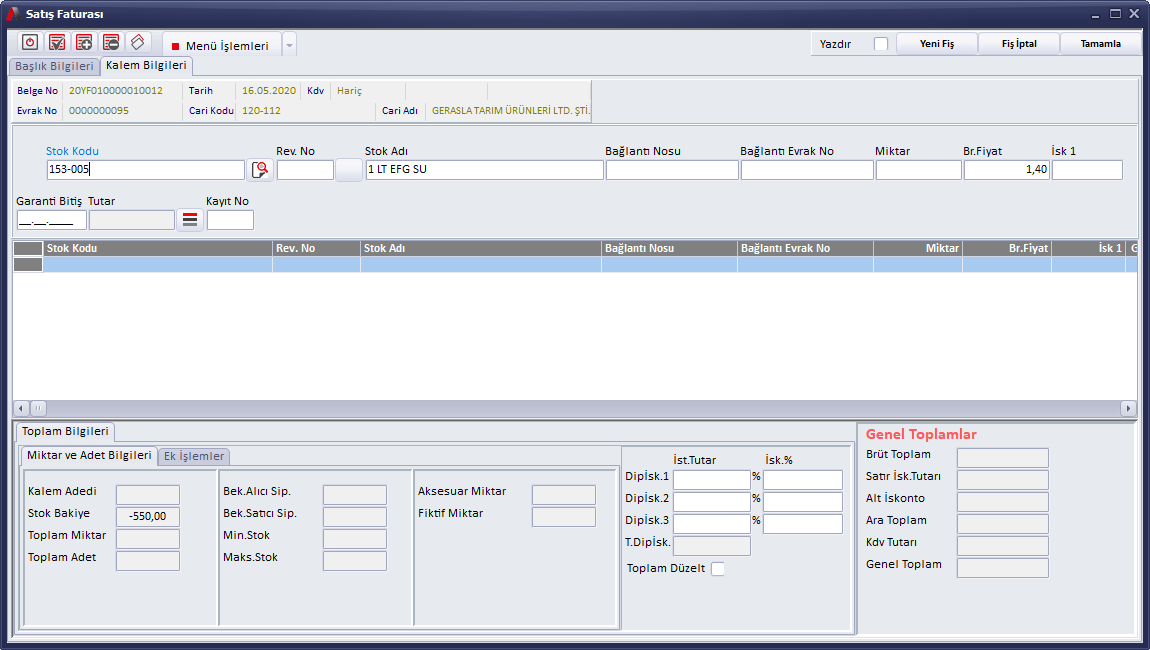Focus the Dipİsk.1 İst.Tutar field

[x=711, y=480]
